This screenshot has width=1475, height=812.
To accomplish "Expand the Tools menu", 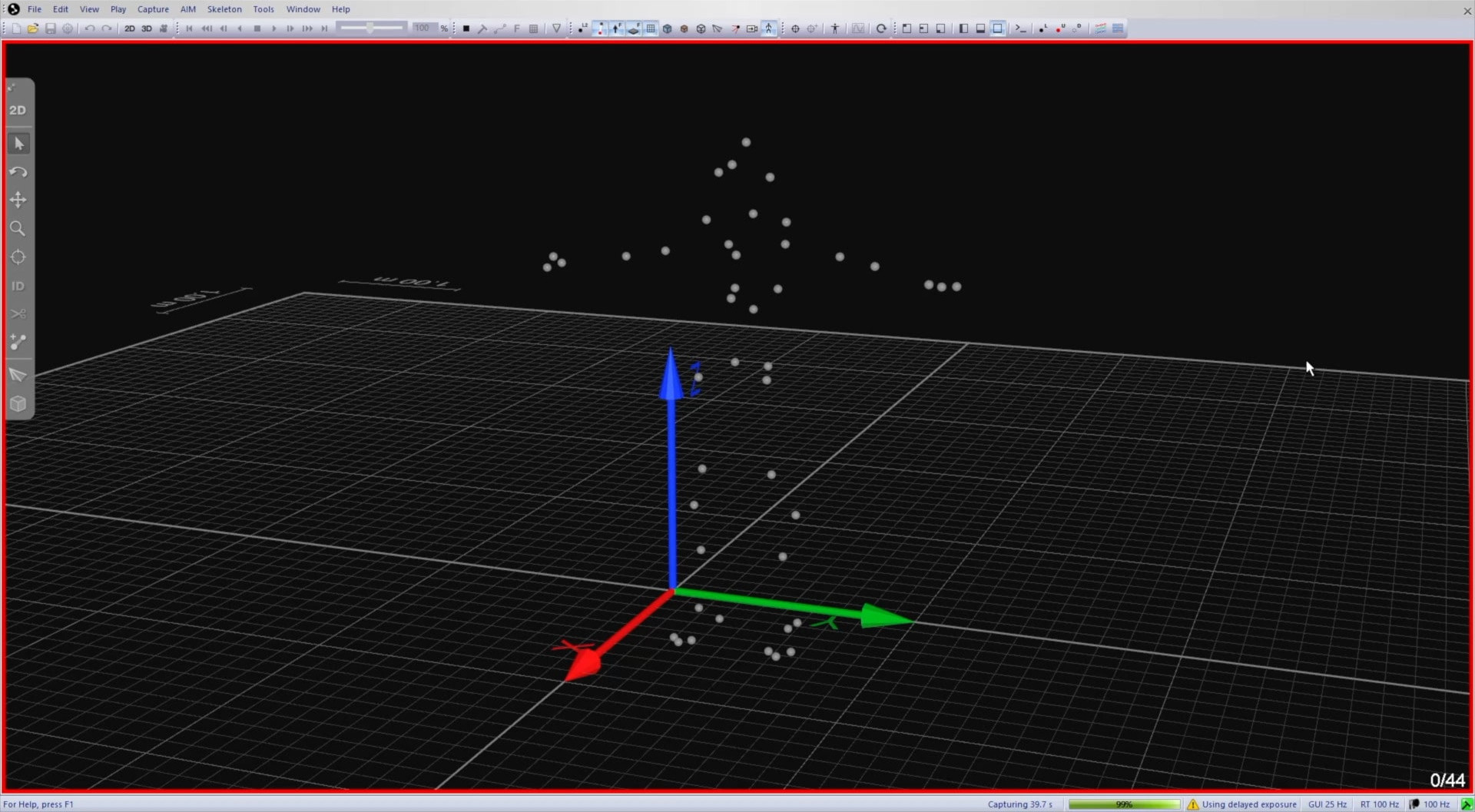I will (x=264, y=9).
